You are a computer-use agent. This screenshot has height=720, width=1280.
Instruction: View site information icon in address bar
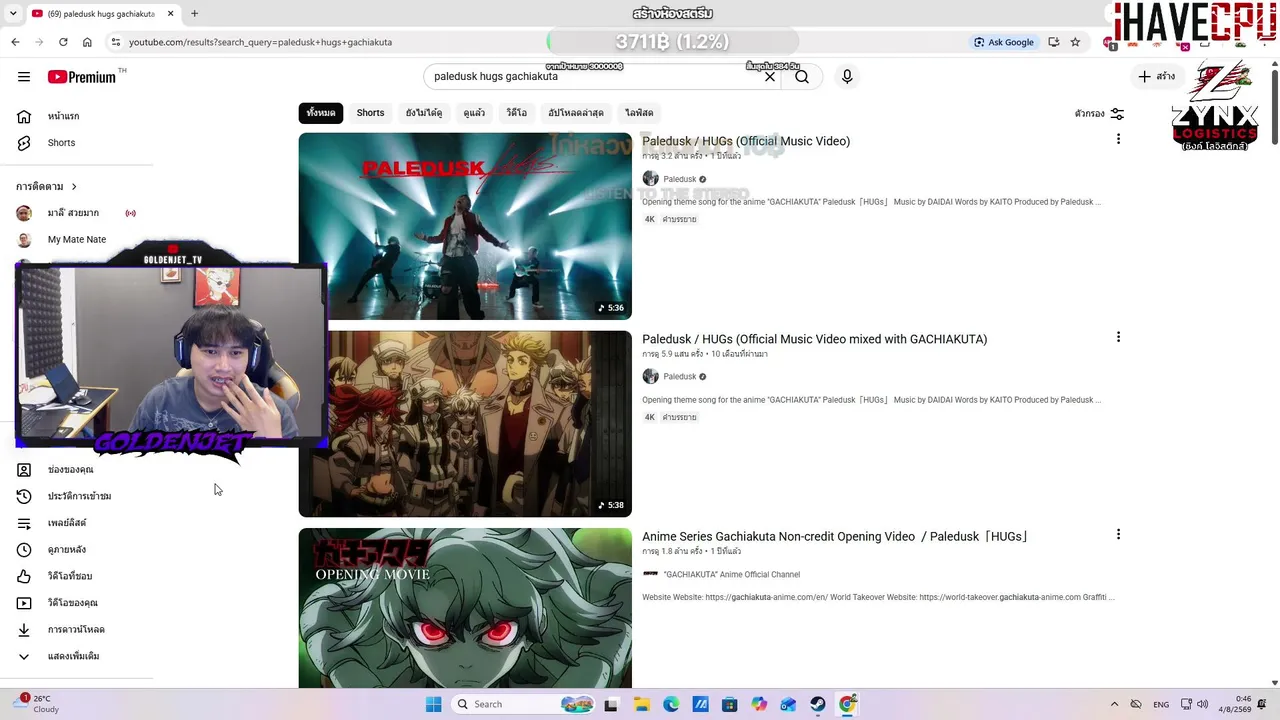point(116,42)
